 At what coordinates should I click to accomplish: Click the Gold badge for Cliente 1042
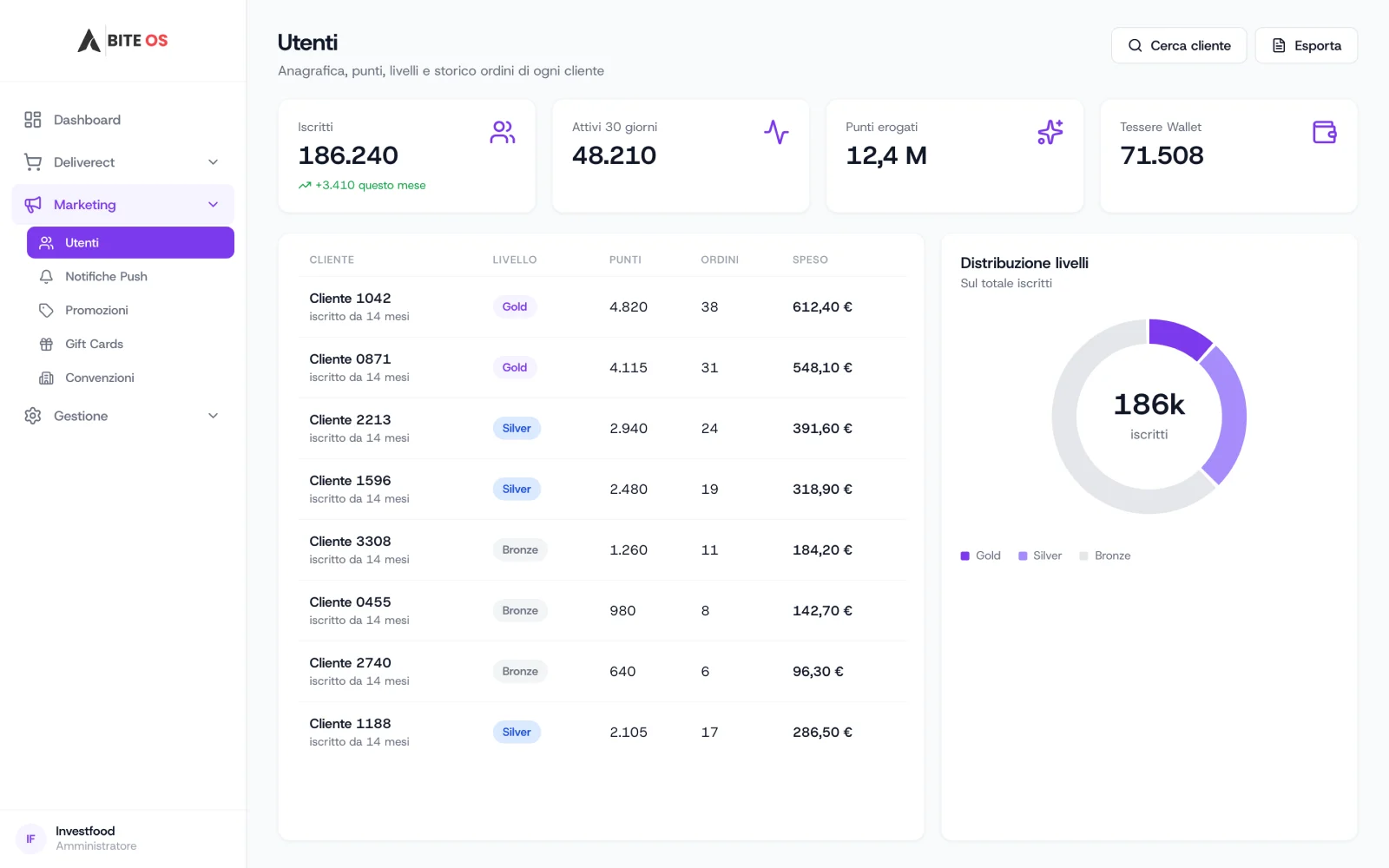click(x=515, y=307)
